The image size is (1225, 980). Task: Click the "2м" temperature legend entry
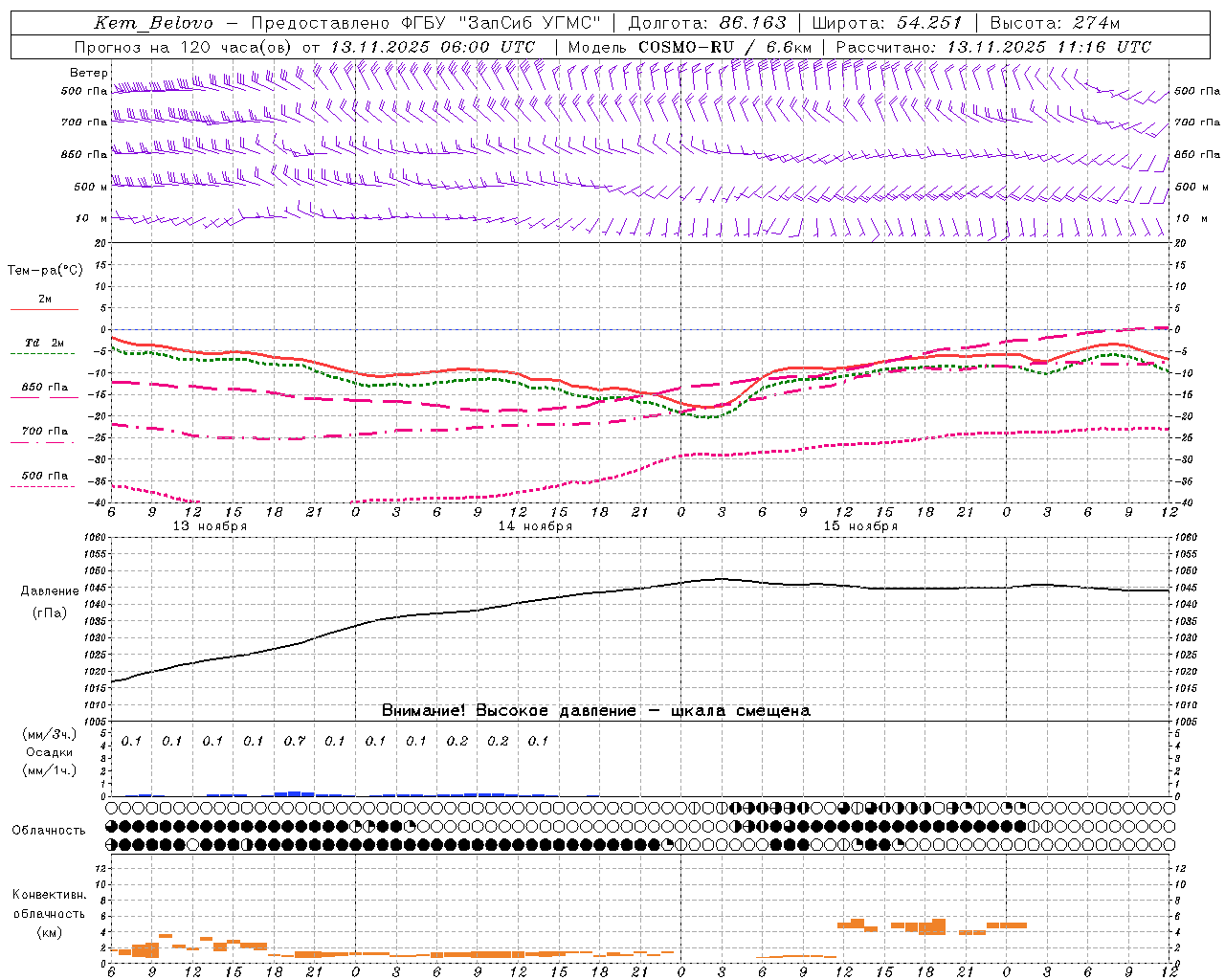(x=45, y=300)
